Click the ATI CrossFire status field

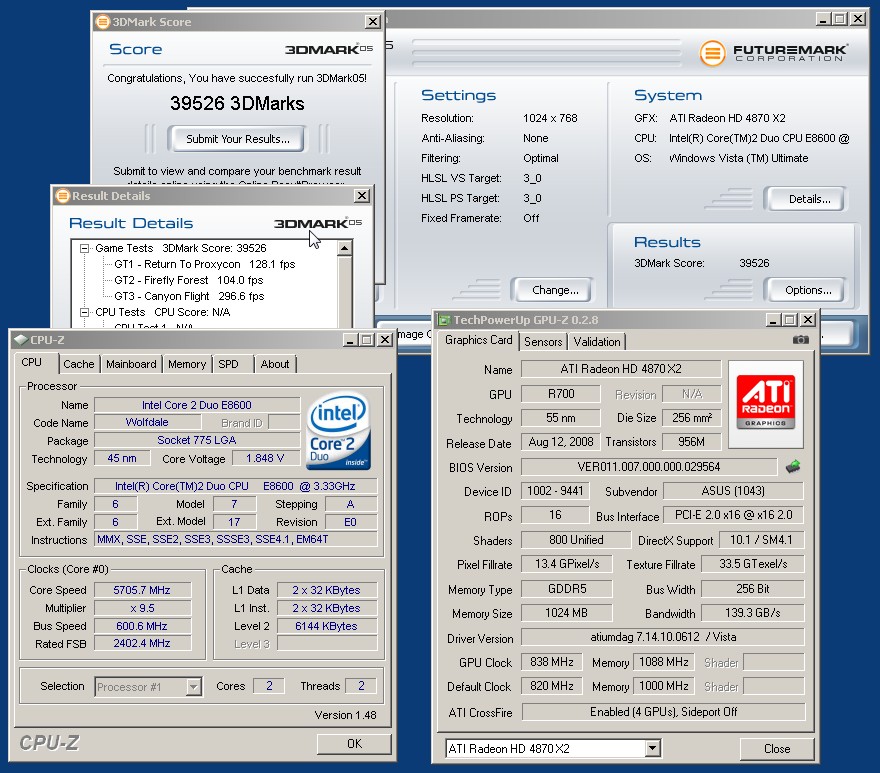(x=663, y=712)
